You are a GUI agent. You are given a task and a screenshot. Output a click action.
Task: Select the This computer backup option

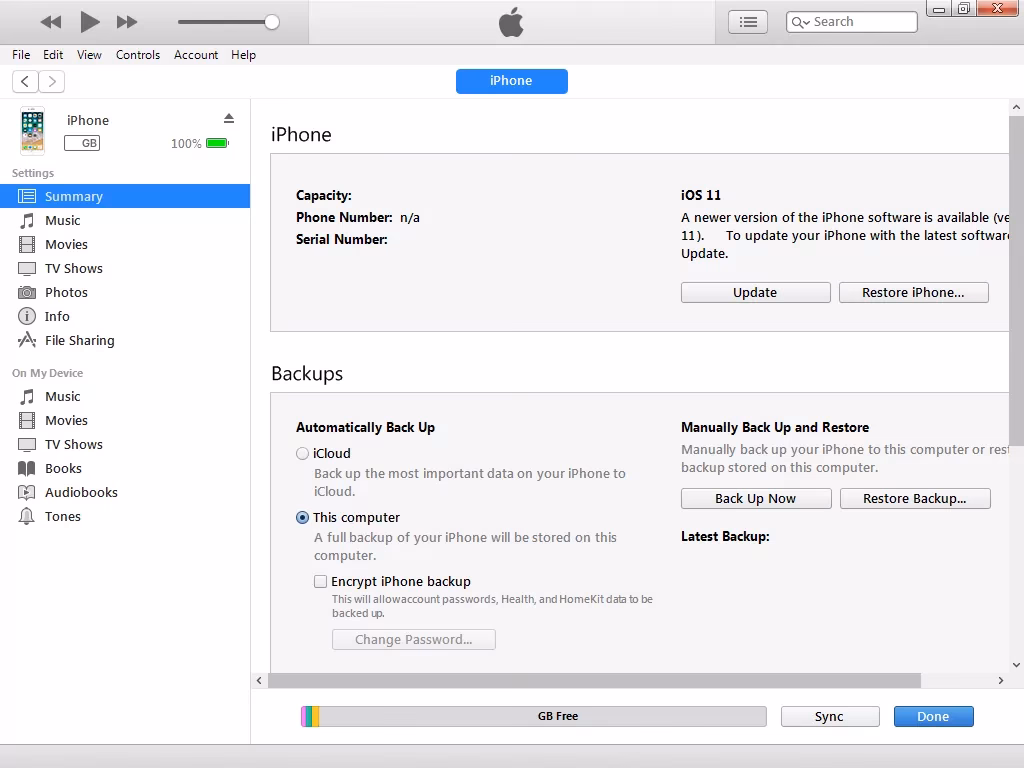tap(301, 517)
